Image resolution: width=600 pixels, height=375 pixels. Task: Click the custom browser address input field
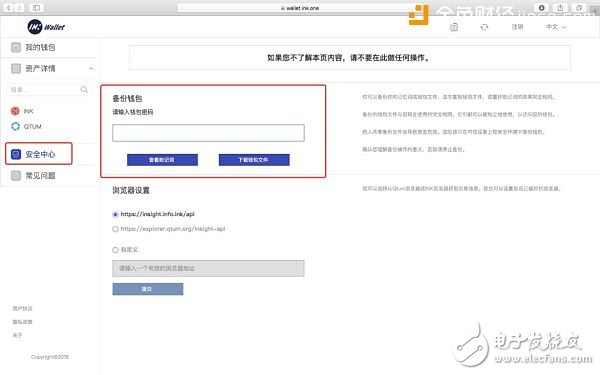coord(209,268)
